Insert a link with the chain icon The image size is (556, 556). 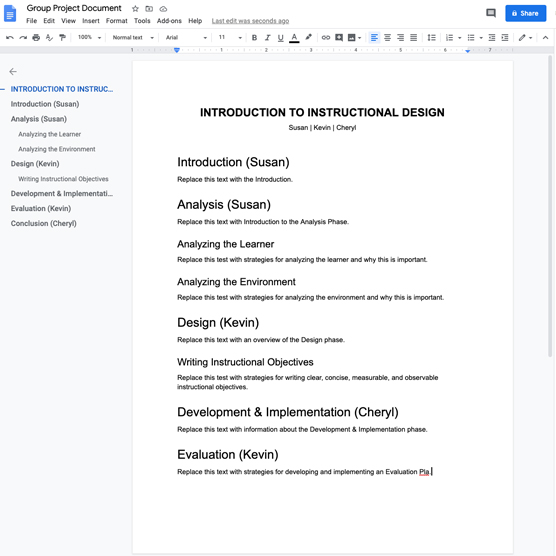click(x=326, y=38)
